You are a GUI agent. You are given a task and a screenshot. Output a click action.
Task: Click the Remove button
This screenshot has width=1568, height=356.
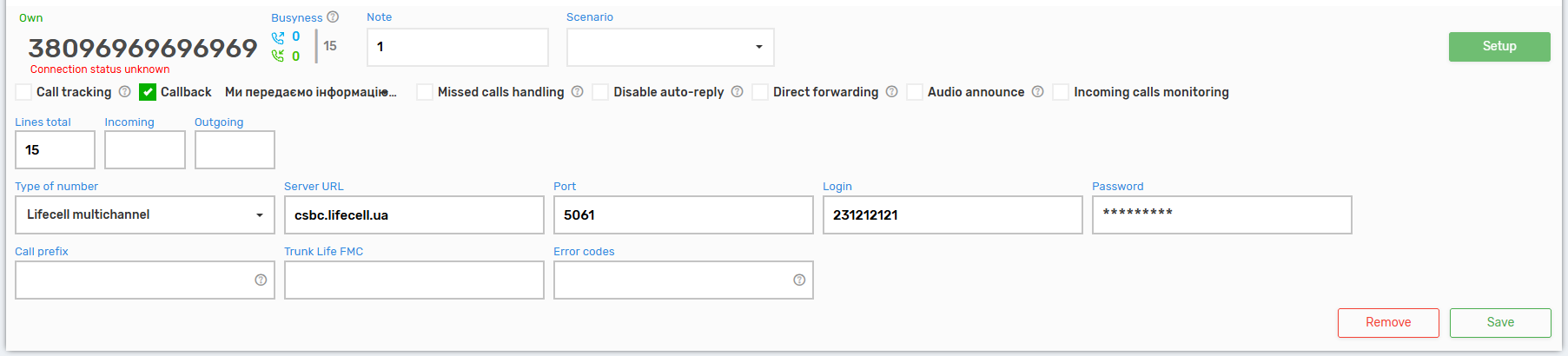coord(1387,323)
